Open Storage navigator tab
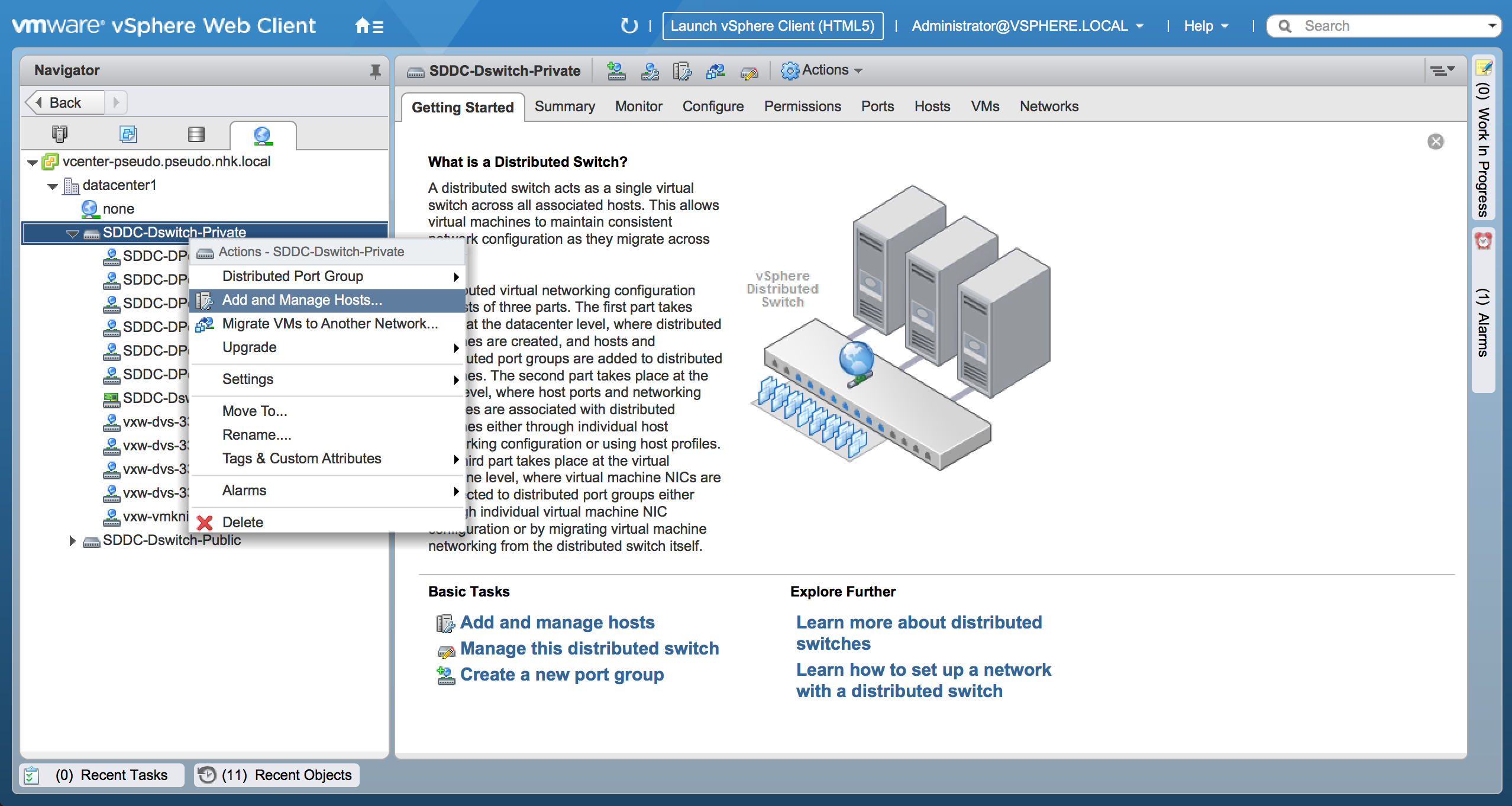The image size is (1512, 806). tap(196, 134)
